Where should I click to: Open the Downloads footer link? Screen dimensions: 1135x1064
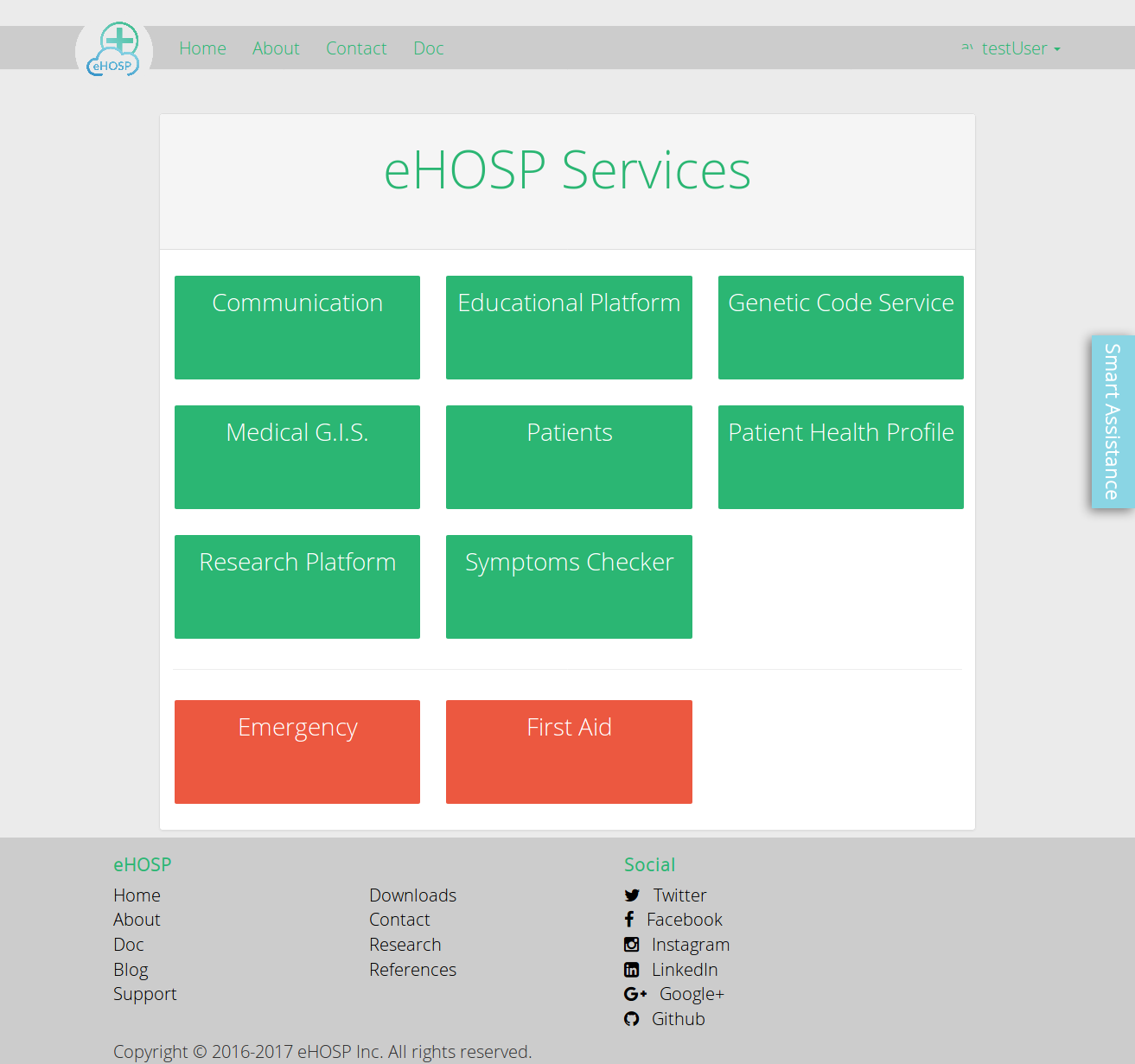coord(412,895)
